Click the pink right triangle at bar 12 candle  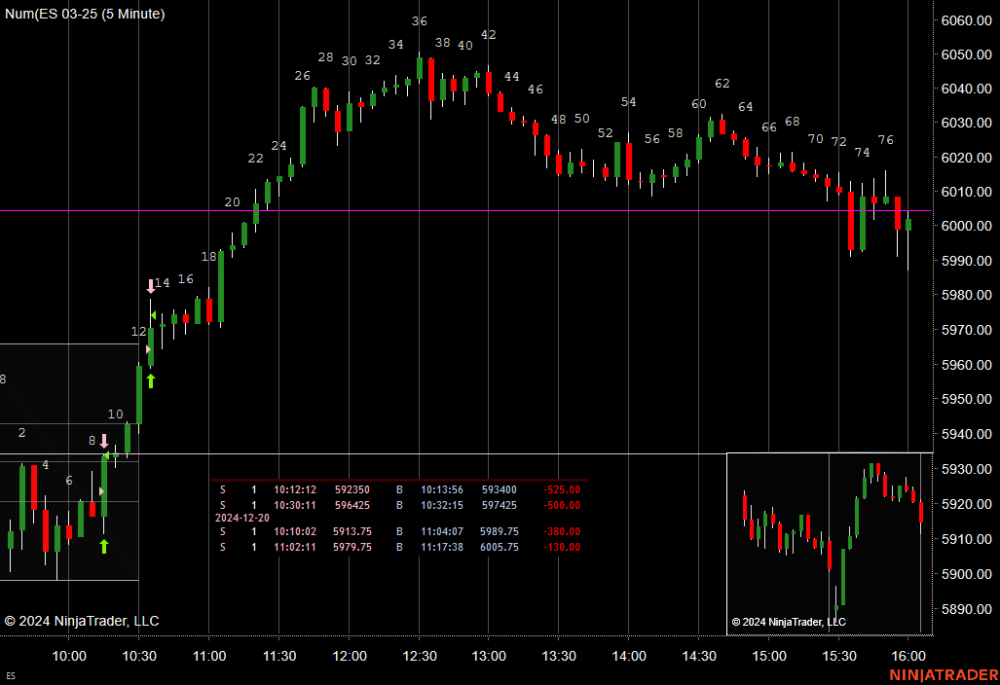[148, 350]
